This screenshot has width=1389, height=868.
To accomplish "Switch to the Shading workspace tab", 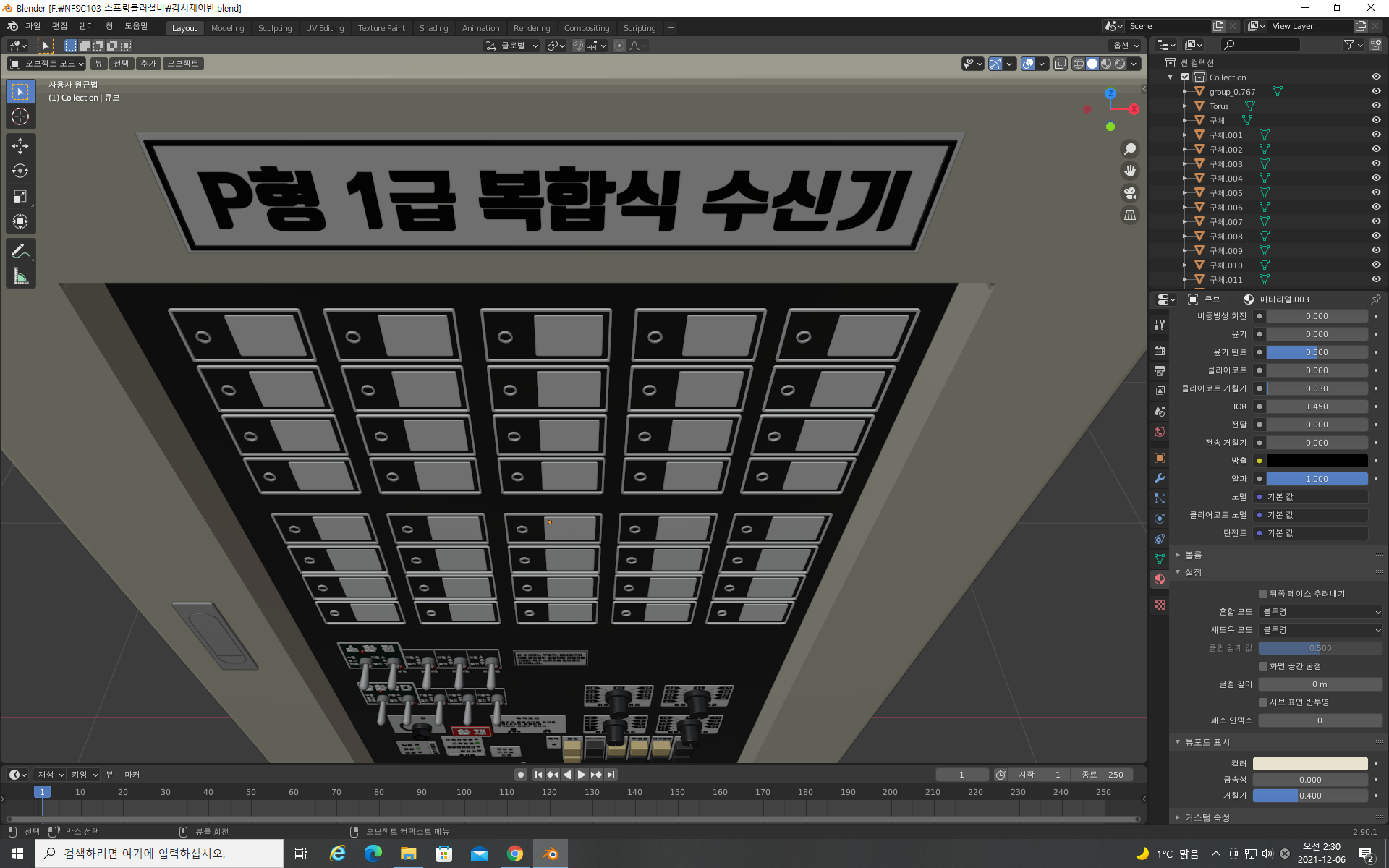I will coord(433,28).
